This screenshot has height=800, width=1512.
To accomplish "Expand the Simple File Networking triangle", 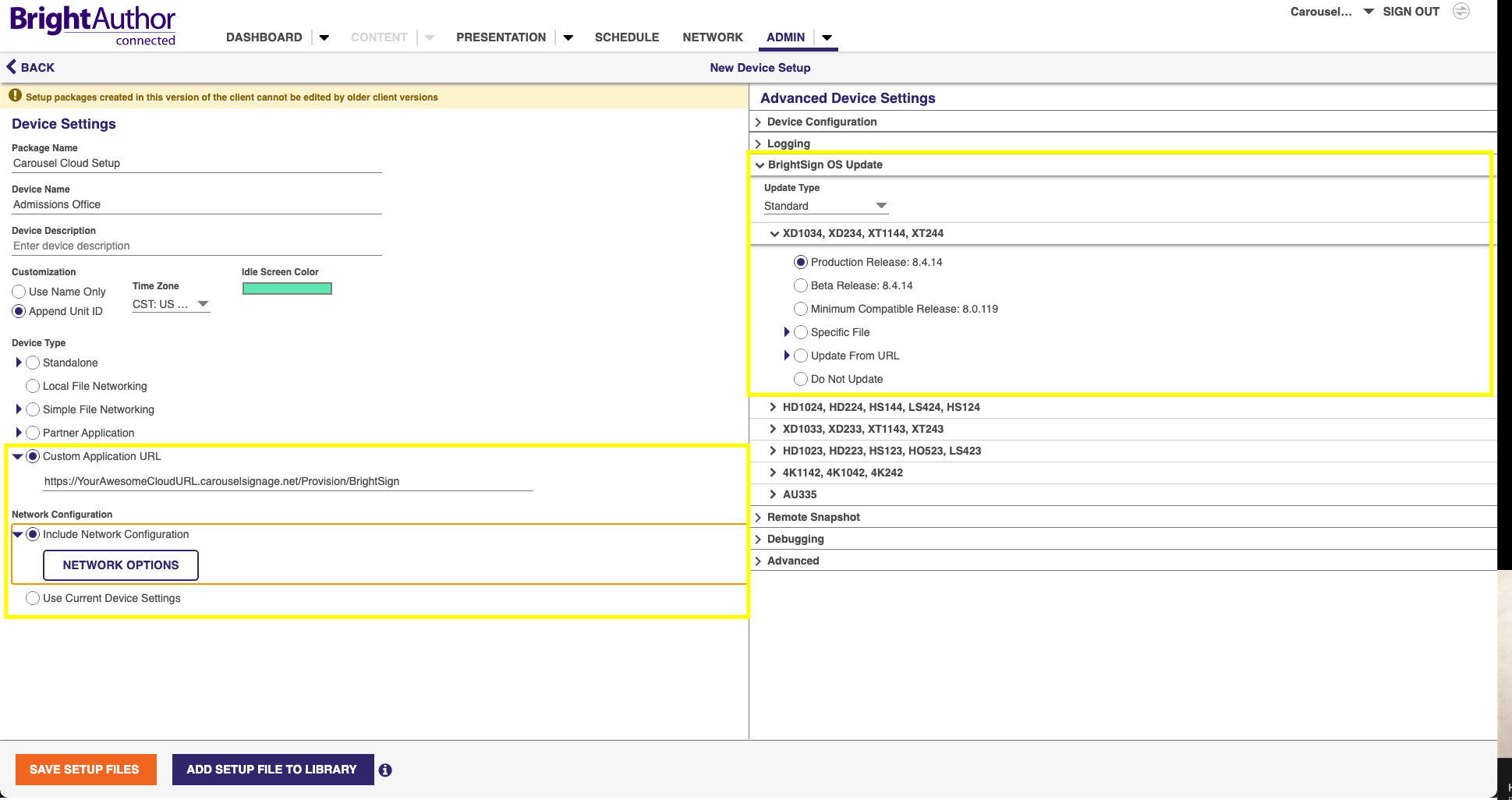I will [19, 409].
